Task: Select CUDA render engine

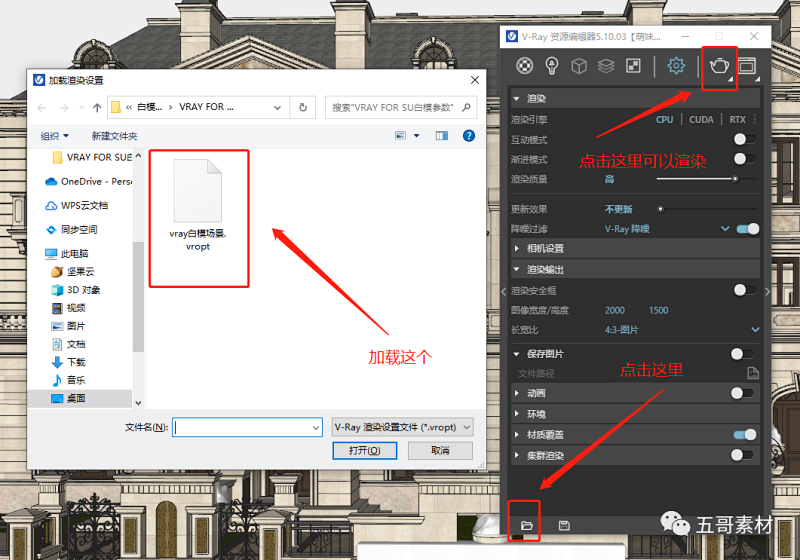Action: pos(701,120)
